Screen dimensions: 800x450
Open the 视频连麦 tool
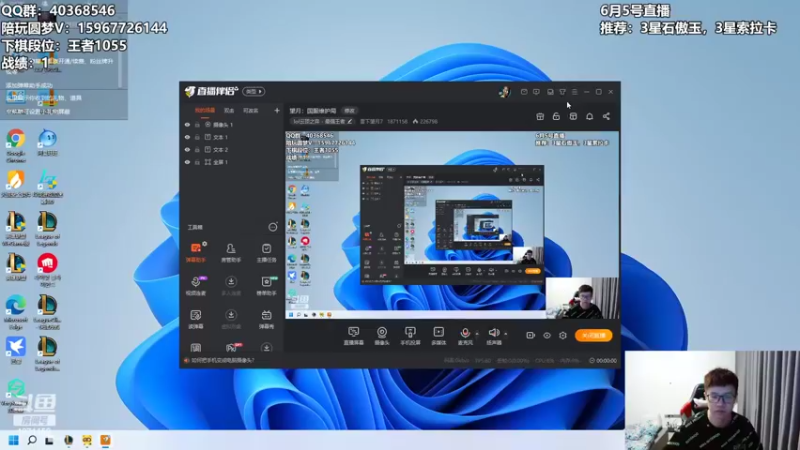pos(196,286)
